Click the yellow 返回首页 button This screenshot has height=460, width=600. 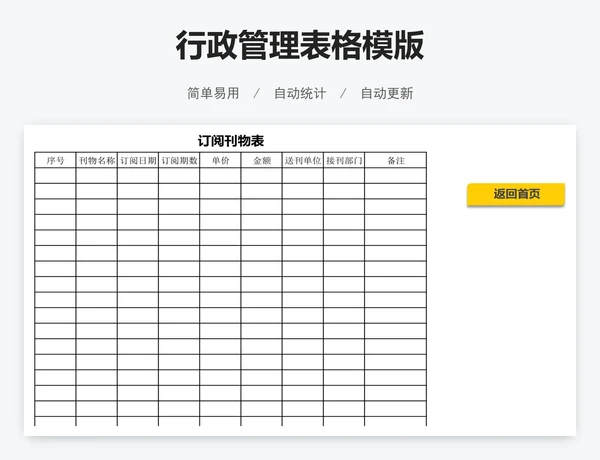pos(515,194)
